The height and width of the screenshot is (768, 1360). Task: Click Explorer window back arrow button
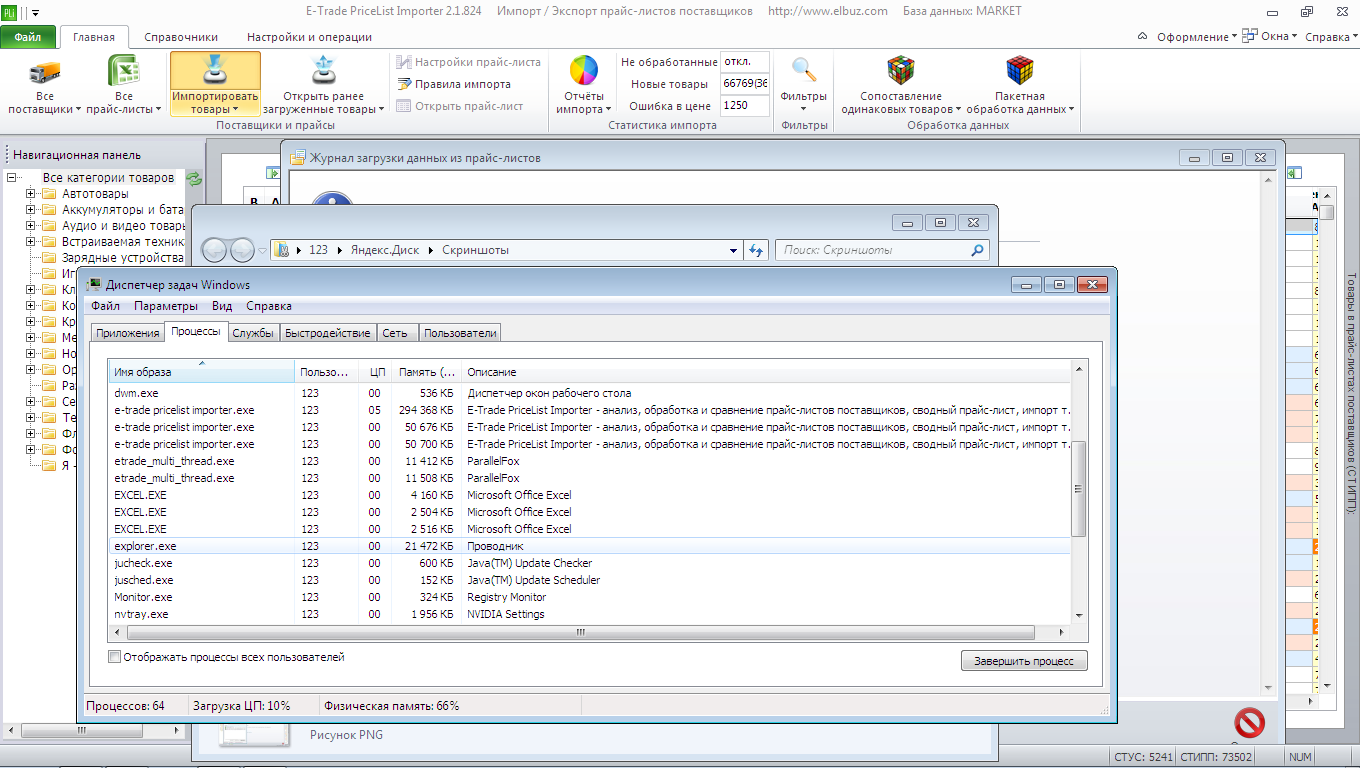[216, 250]
